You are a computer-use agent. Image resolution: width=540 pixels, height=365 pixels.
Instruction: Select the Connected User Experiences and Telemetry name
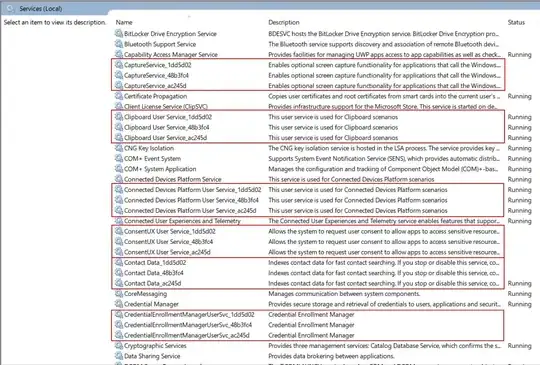coord(182,221)
